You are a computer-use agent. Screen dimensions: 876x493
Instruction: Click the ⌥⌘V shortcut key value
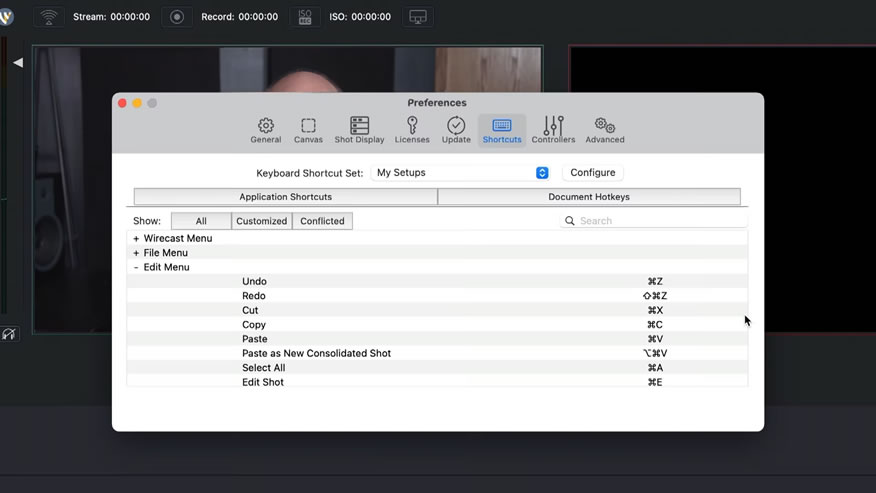(655, 353)
